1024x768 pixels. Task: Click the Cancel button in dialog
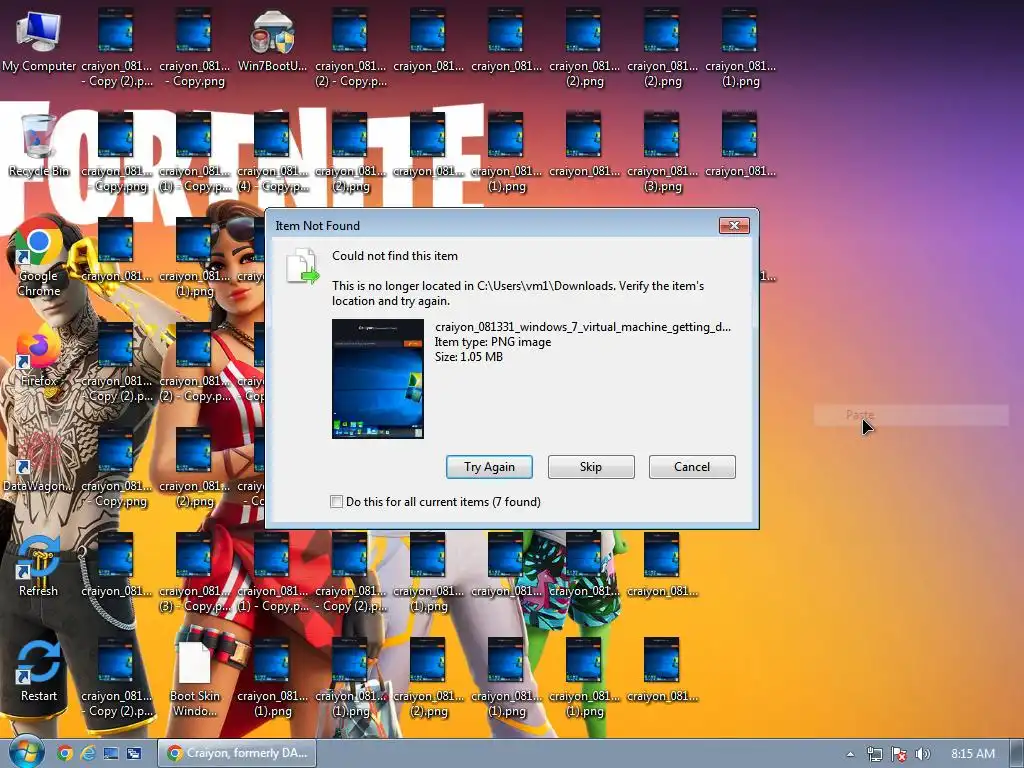[692, 467]
